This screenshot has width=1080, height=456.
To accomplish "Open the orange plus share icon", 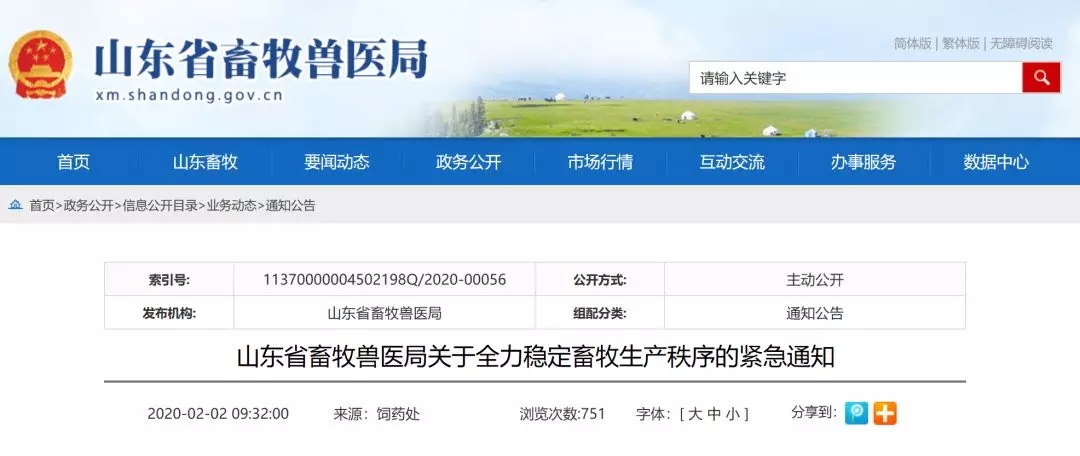I will click(885, 413).
